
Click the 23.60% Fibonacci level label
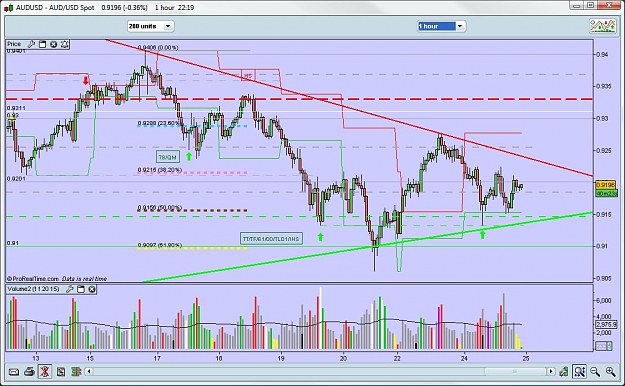159,124
